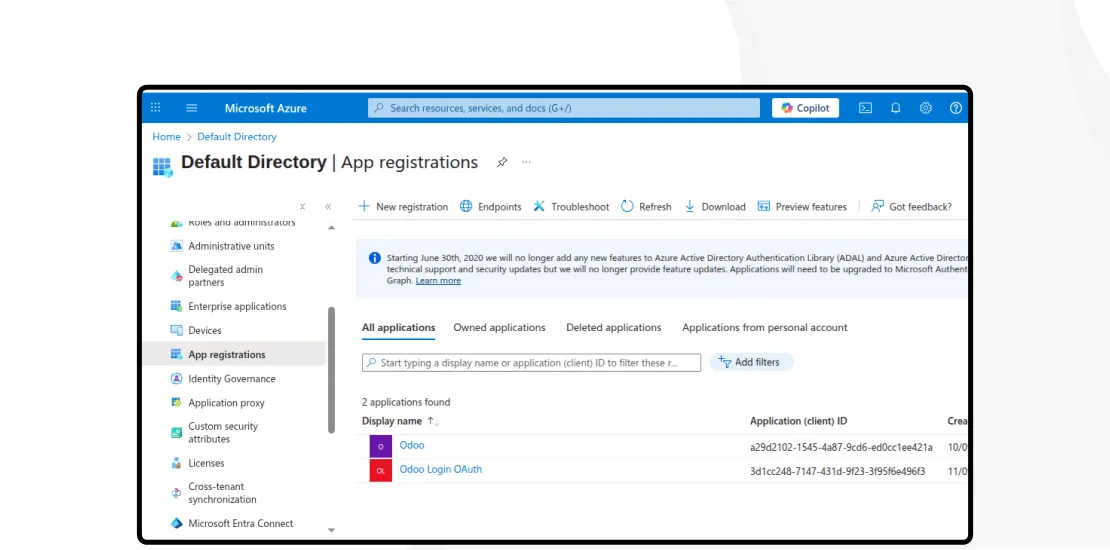The width and height of the screenshot is (1110, 550).
Task: Click the Copilot button
Action: (805, 108)
